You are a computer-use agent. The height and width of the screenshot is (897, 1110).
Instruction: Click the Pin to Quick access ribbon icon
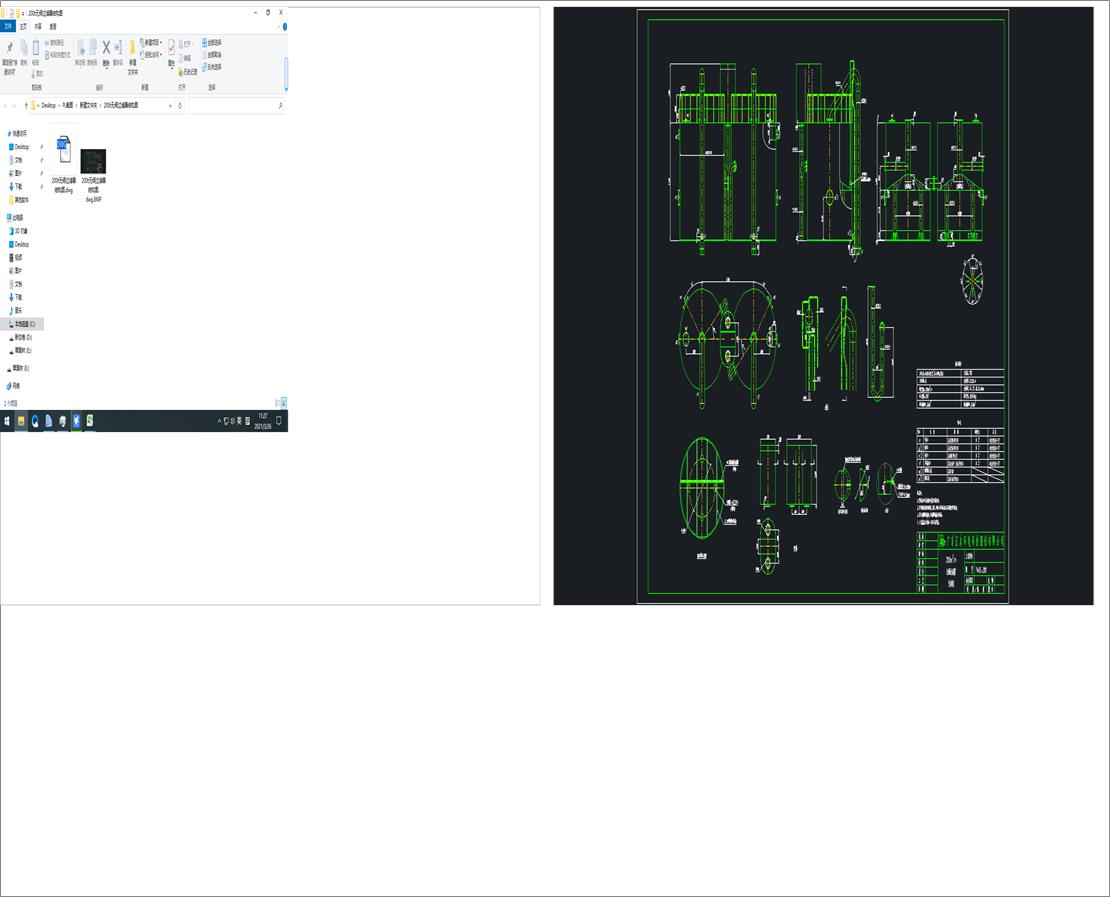click(x=9, y=47)
